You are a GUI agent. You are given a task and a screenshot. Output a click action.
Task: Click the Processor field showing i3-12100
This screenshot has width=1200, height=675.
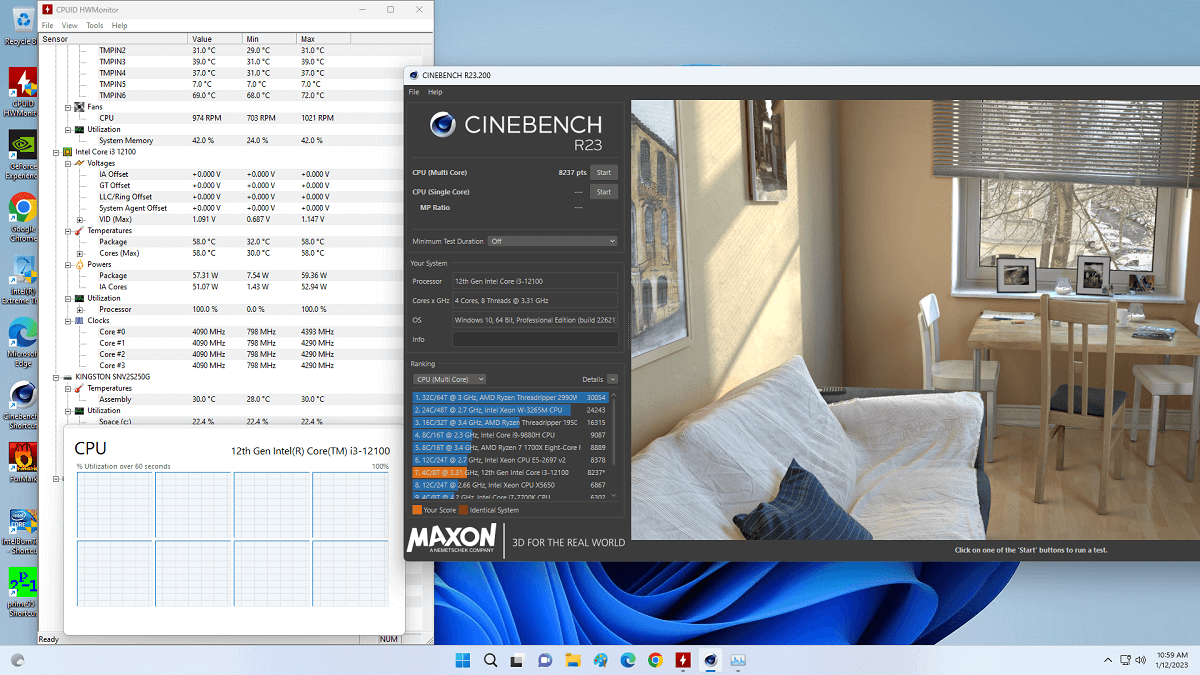point(535,282)
